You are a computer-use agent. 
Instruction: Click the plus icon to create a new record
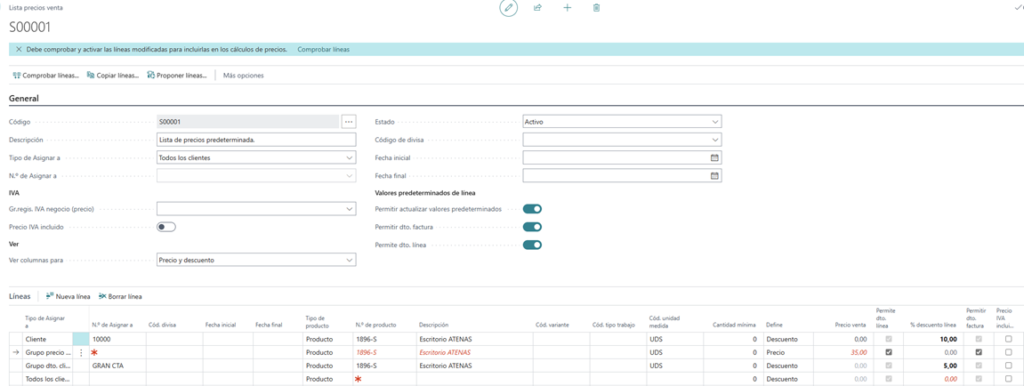tap(567, 8)
